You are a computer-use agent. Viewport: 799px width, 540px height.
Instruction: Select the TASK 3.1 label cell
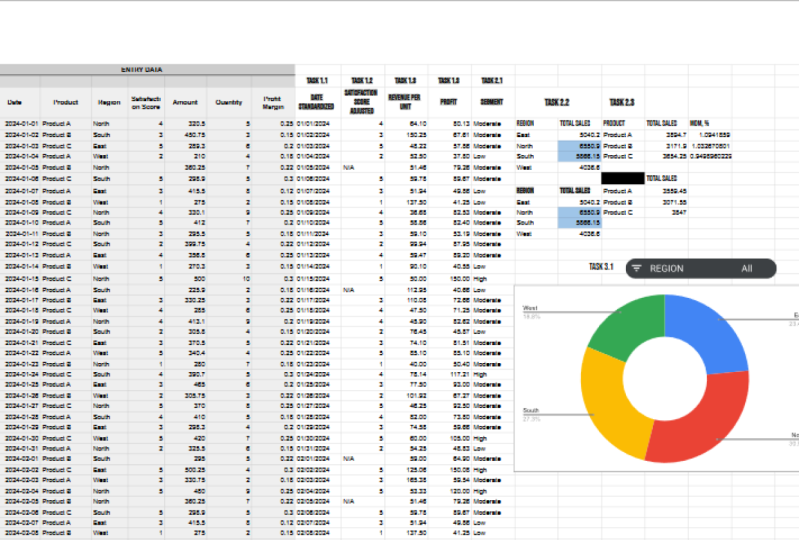(x=601, y=266)
